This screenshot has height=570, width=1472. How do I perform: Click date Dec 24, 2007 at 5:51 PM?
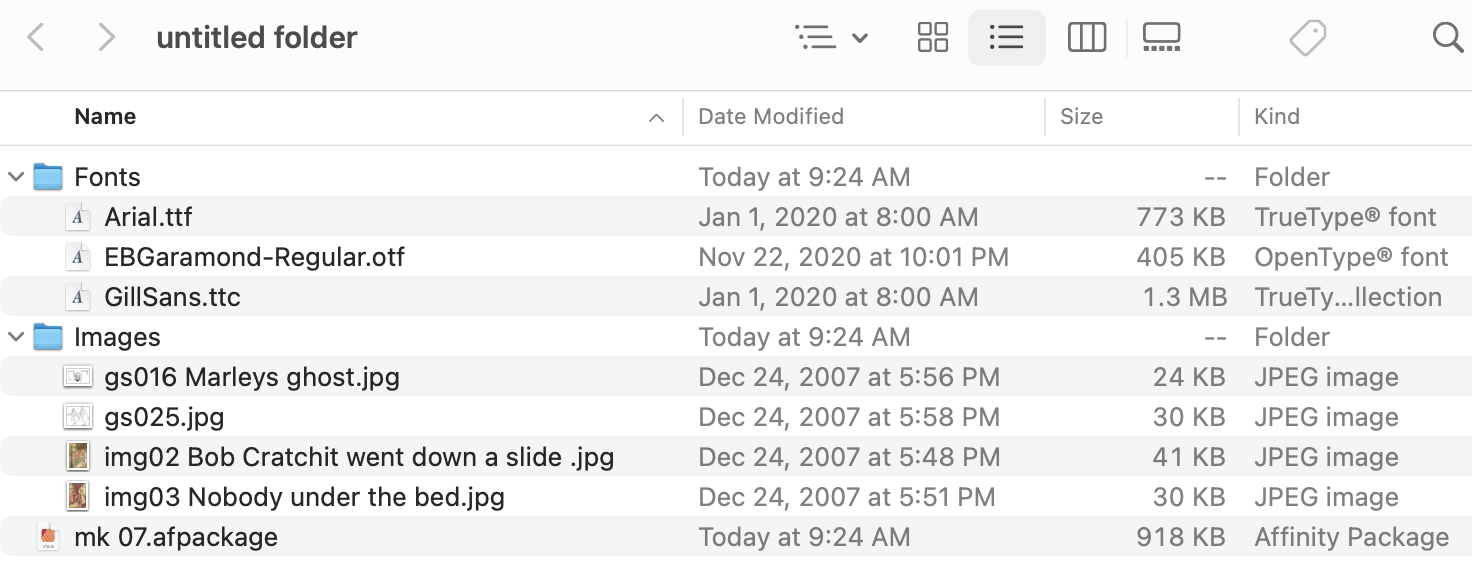pyautogui.click(x=846, y=497)
